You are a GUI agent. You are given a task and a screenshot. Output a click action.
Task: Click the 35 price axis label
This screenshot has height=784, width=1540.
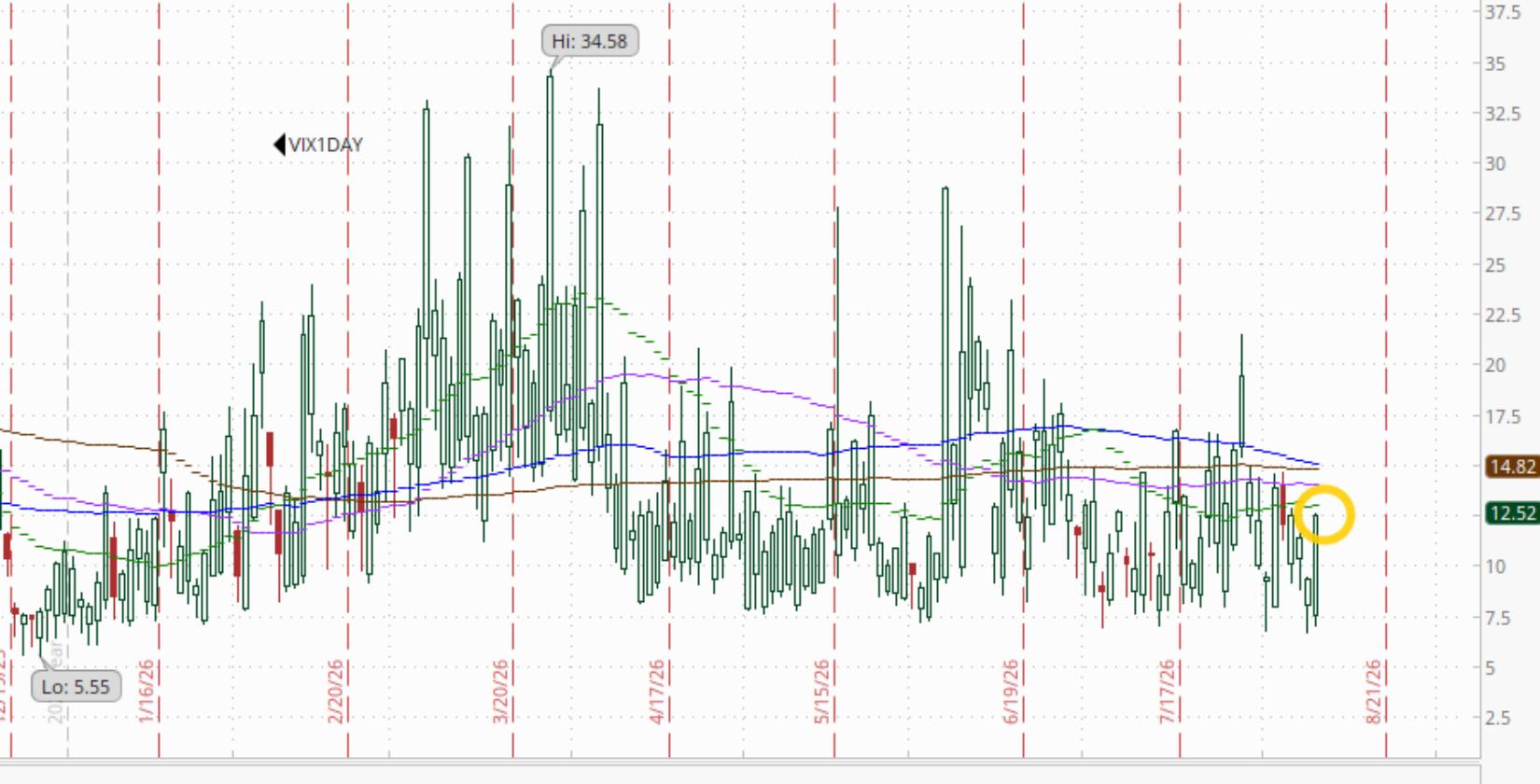[x=1495, y=63]
